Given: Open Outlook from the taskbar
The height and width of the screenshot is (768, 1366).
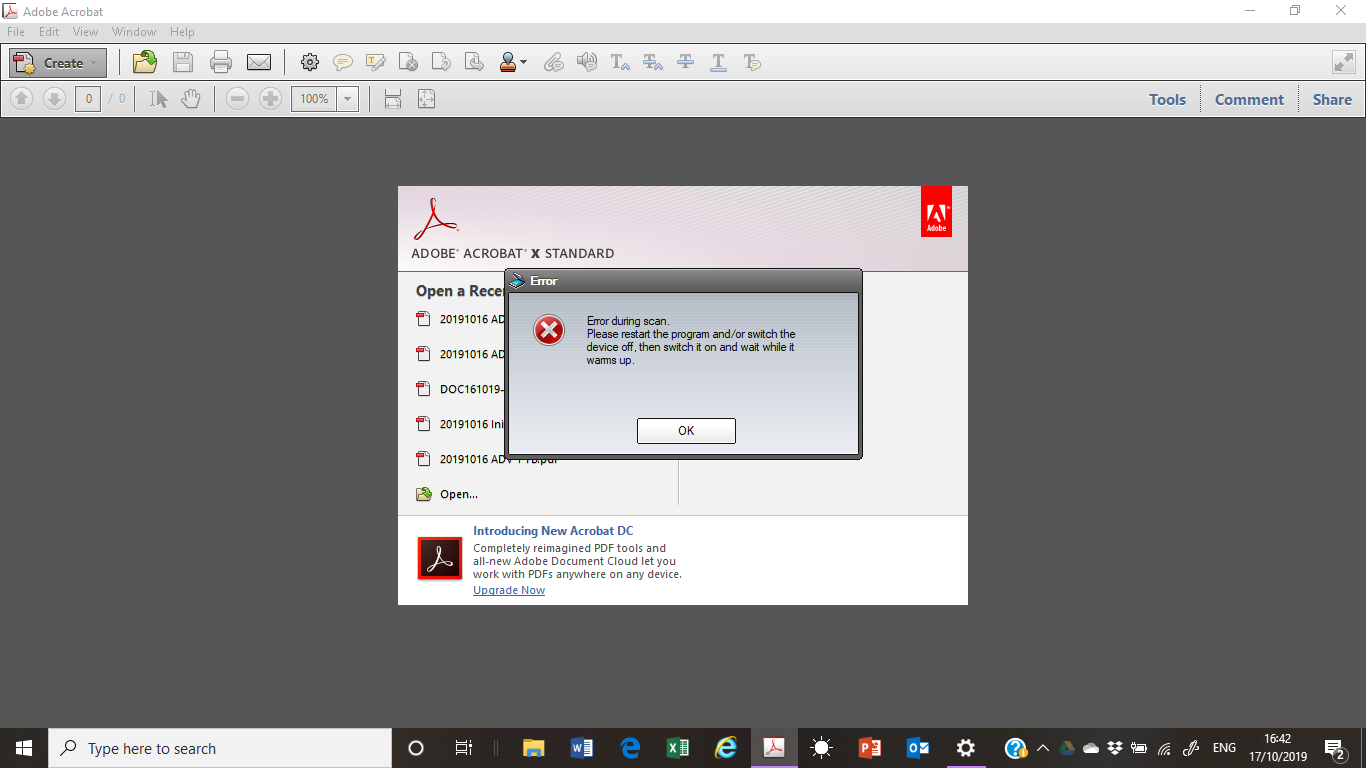Looking at the screenshot, I should 918,748.
